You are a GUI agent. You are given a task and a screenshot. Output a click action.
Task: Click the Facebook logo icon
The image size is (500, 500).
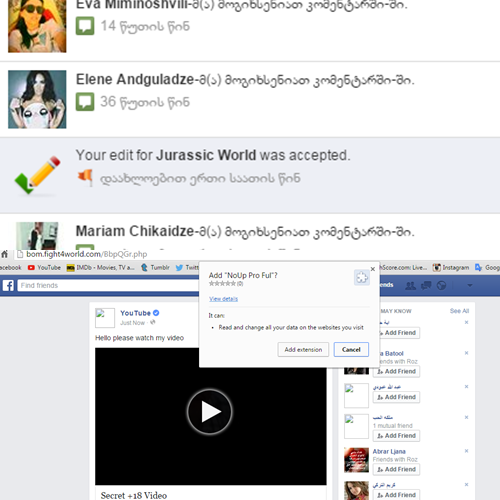pyautogui.click(x=8, y=285)
